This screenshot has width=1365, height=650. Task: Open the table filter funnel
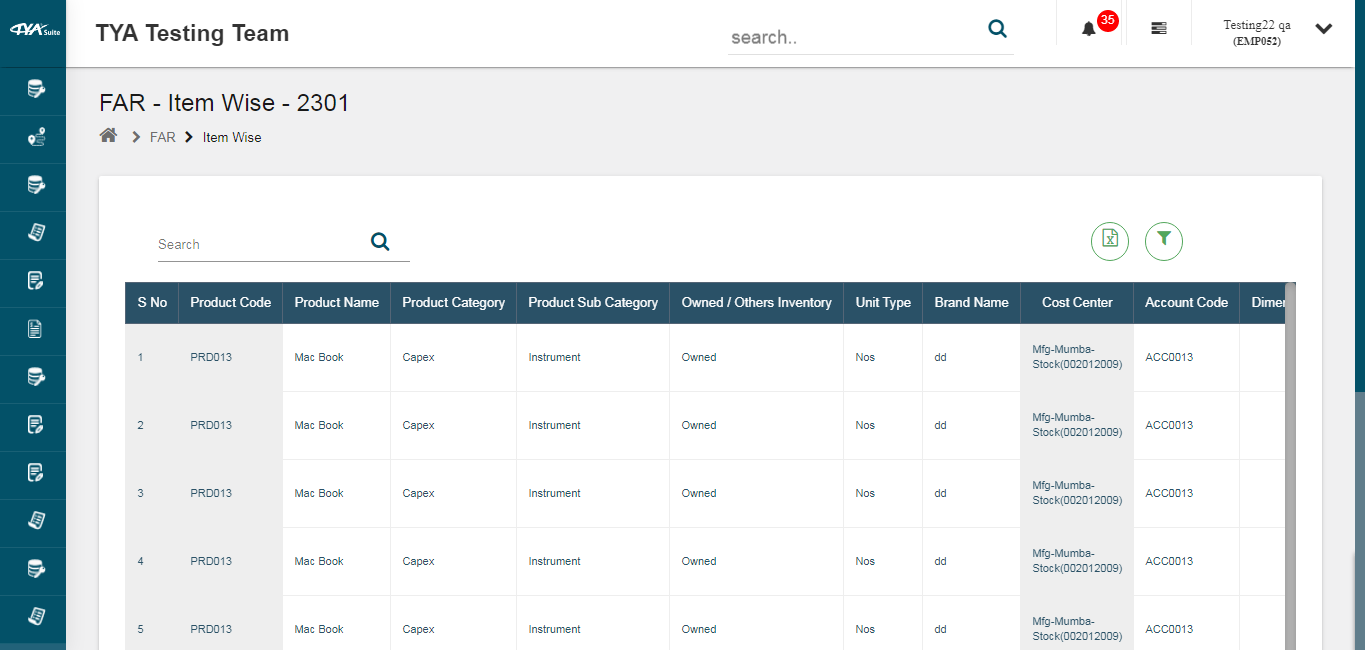tap(1163, 241)
